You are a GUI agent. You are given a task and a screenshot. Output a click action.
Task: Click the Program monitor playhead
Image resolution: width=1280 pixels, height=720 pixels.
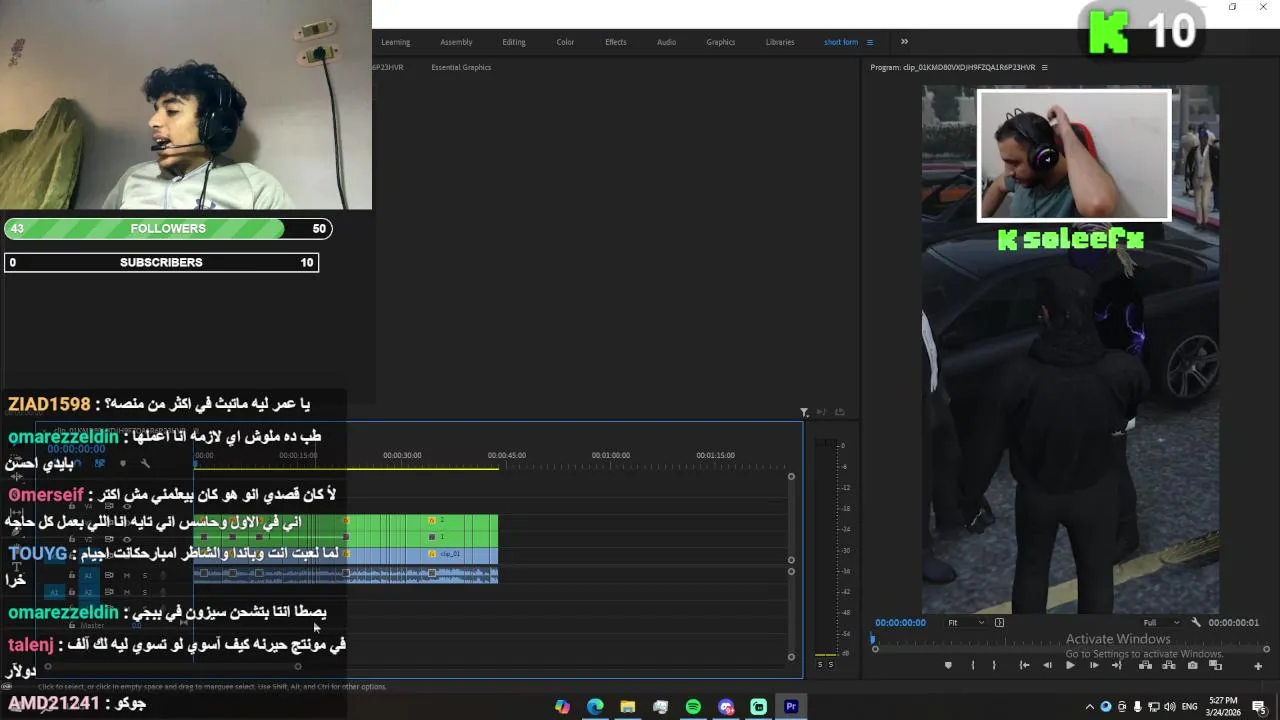click(x=872, y=639)
